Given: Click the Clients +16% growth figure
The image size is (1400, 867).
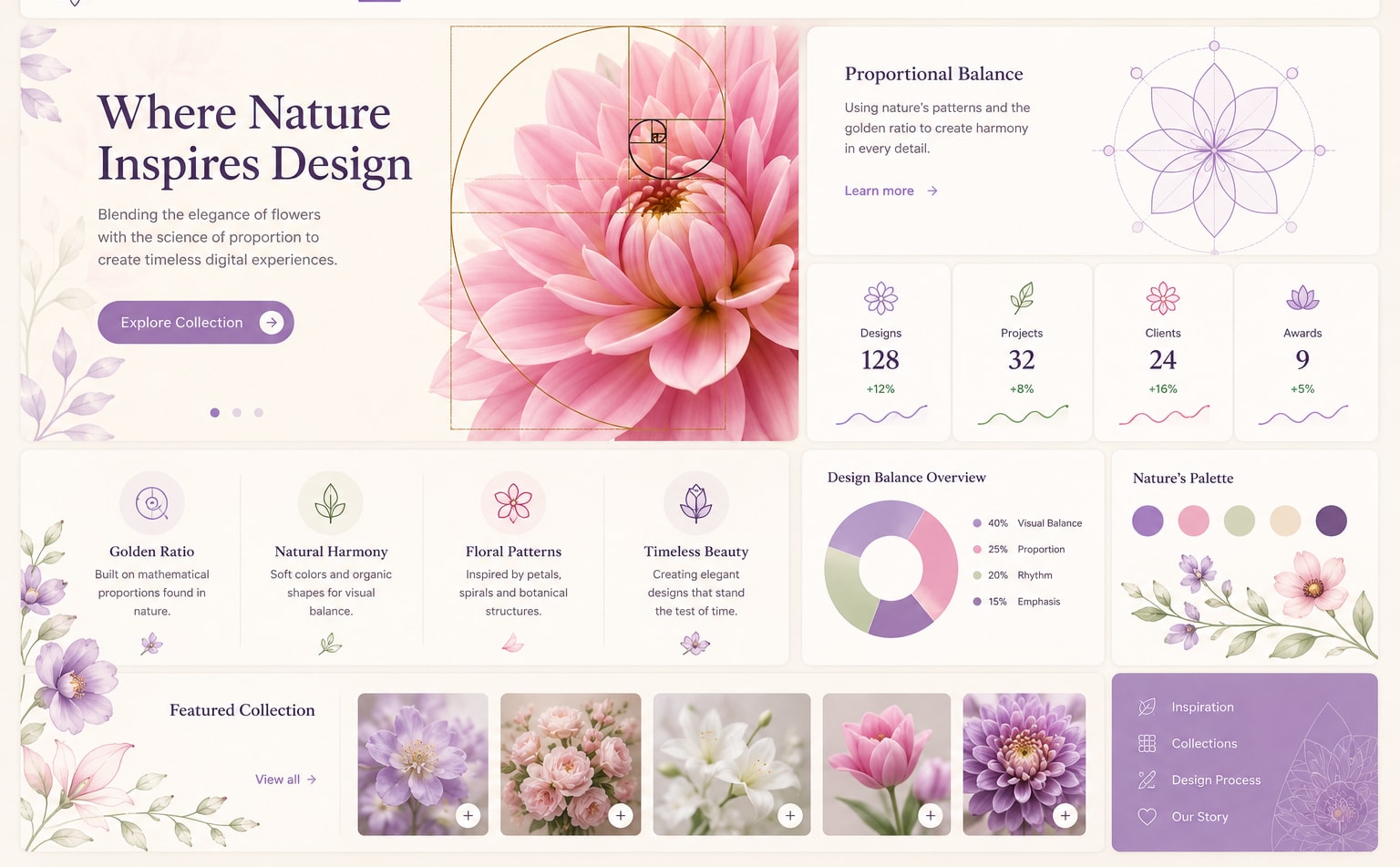Looking at the screenshot, I should pyautogui.click(x=1163, y=389).
